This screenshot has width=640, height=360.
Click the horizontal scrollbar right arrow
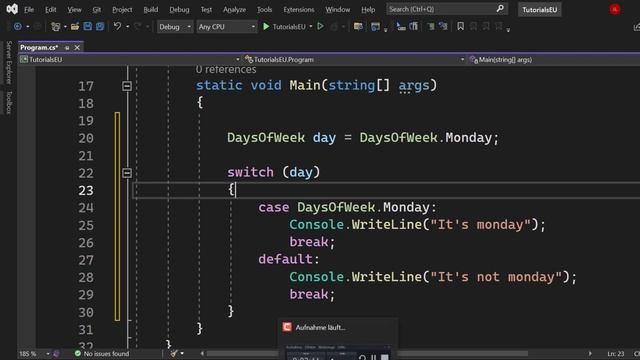coord(590,353)
